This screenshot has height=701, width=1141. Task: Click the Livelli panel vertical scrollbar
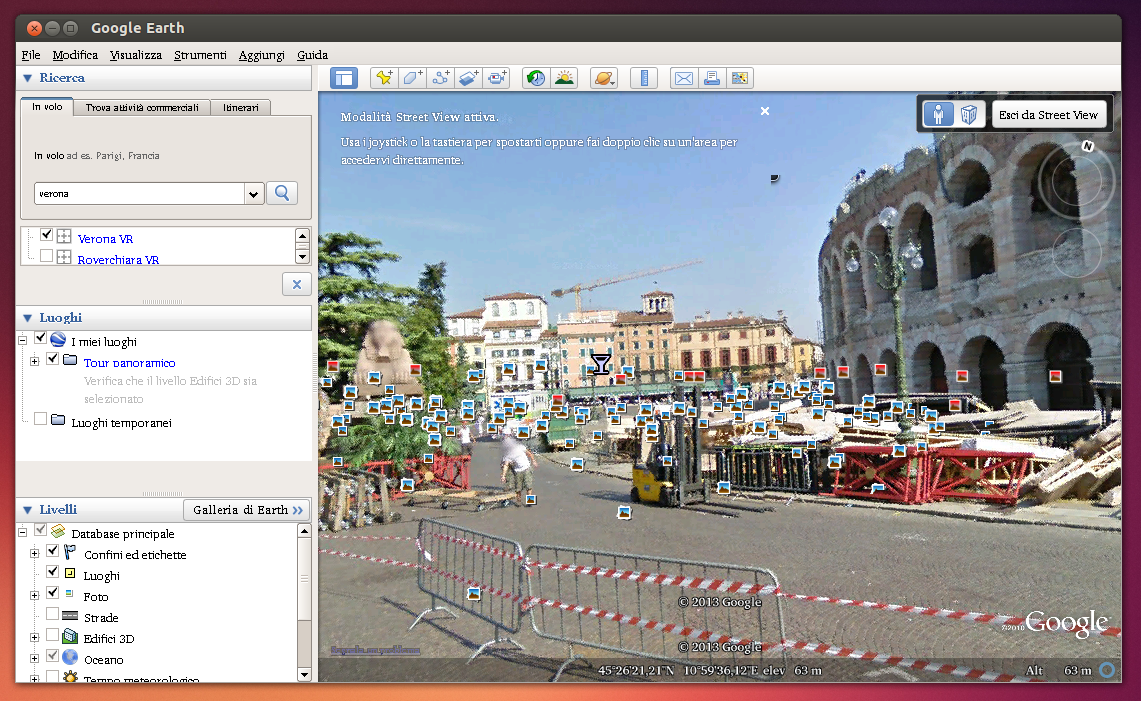click(304, 603)
